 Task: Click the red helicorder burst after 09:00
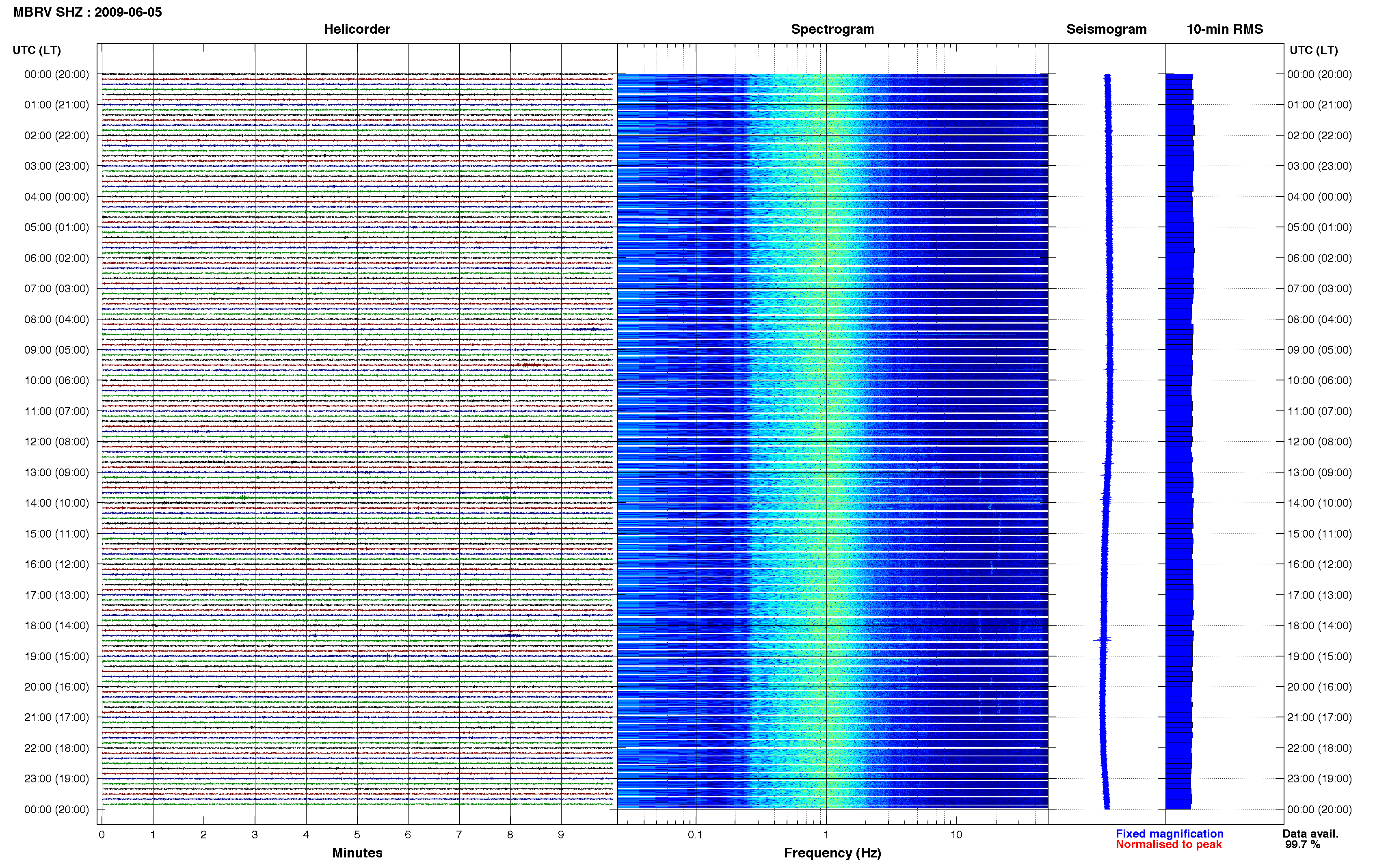(531, 365)
